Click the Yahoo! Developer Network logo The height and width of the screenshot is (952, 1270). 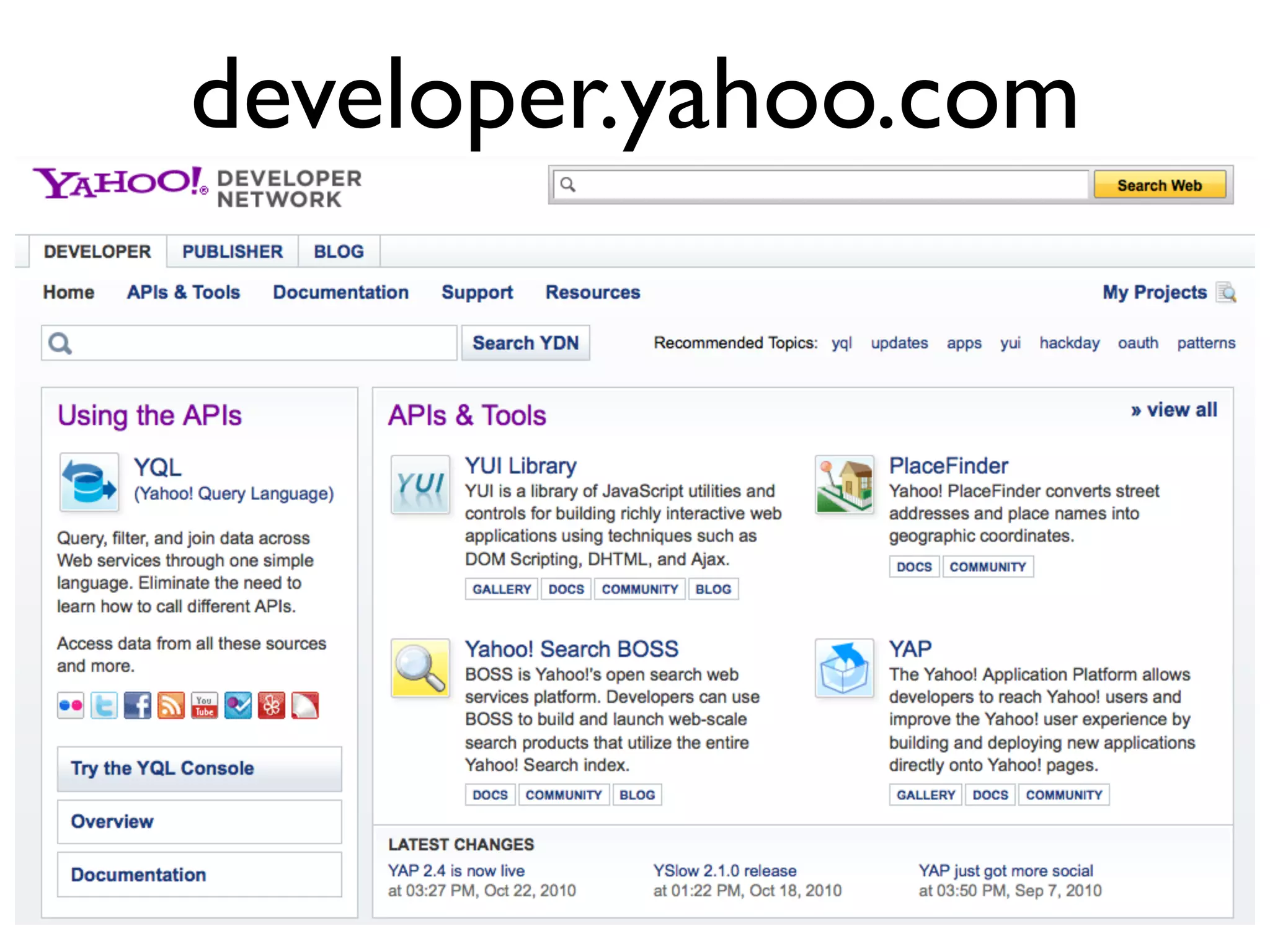(197, 187)
